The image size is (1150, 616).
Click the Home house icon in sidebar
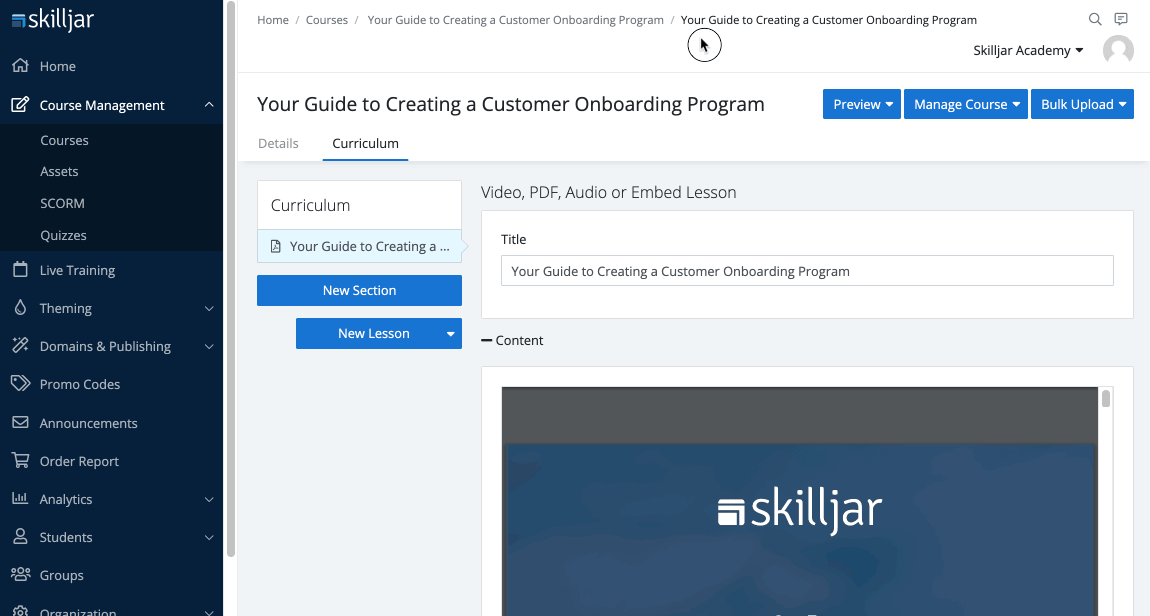click(x=20, y=66)
